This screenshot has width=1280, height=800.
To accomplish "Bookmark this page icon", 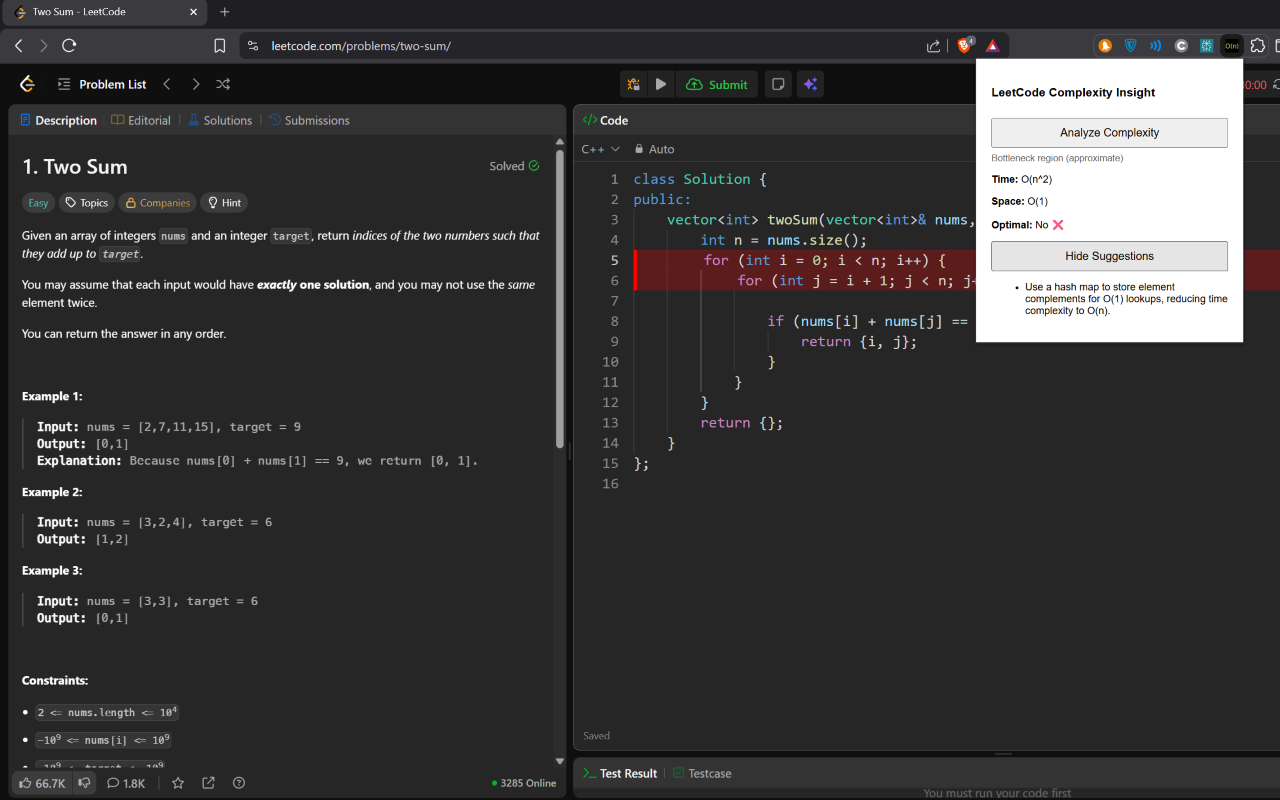I will click(x=220, y=45).
